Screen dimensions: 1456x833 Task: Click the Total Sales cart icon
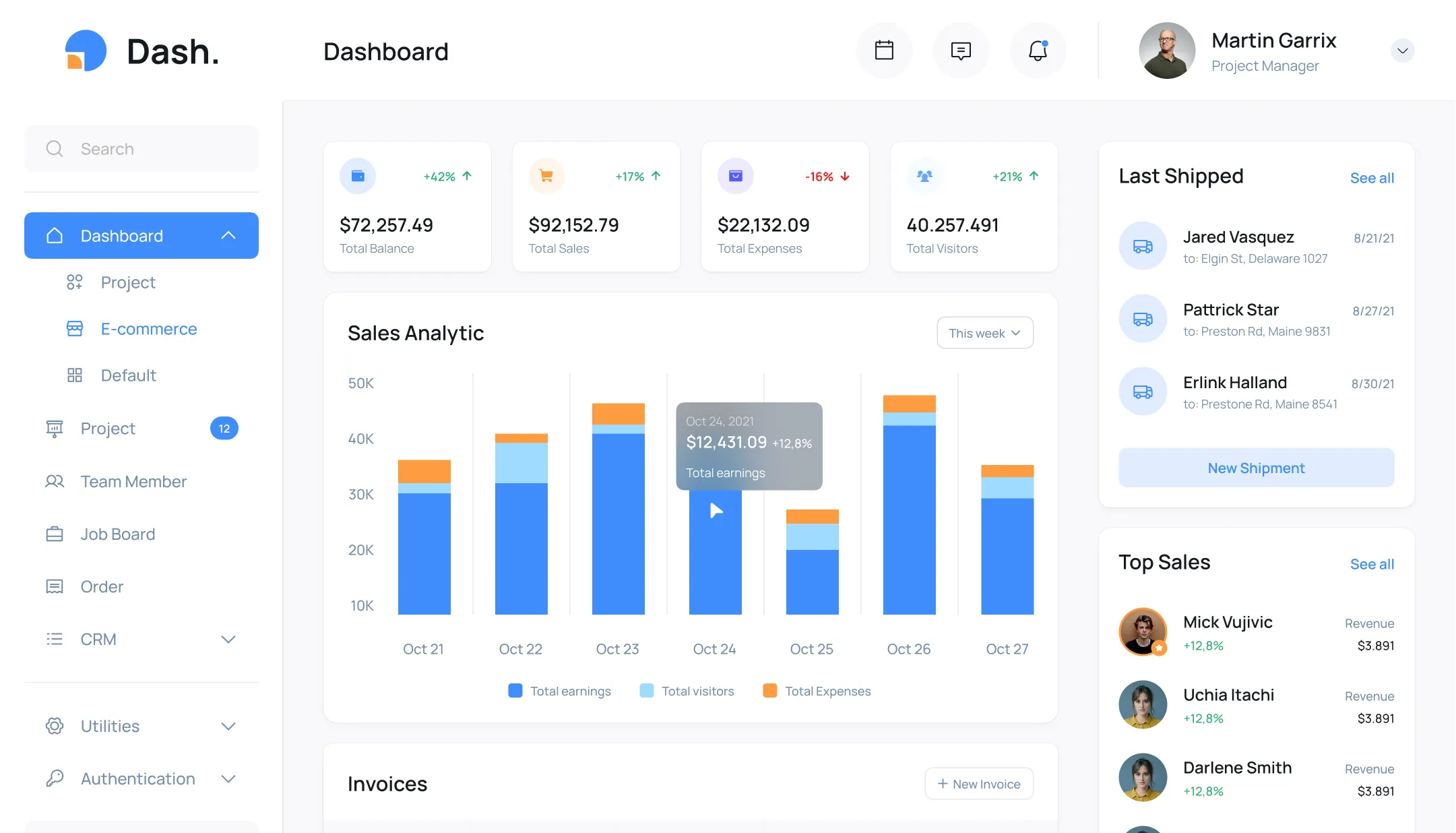(546, 176)
